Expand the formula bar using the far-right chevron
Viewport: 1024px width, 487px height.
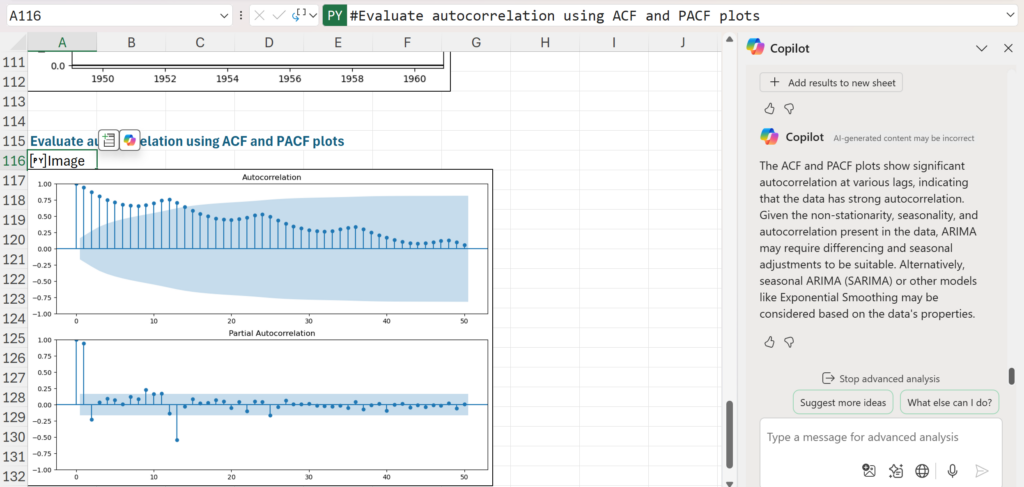[x=1009, y=16]
